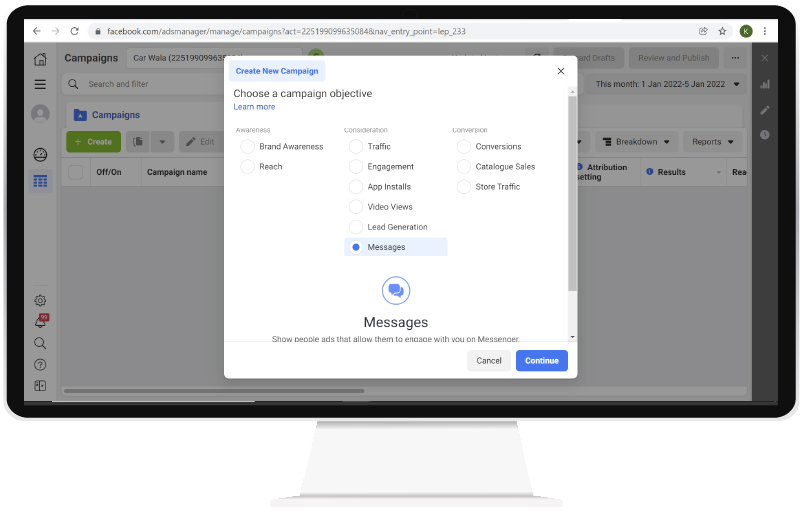Click the dialog scrollbar down arrow
This screenshot has height=513, width=802.
(572, 337)
